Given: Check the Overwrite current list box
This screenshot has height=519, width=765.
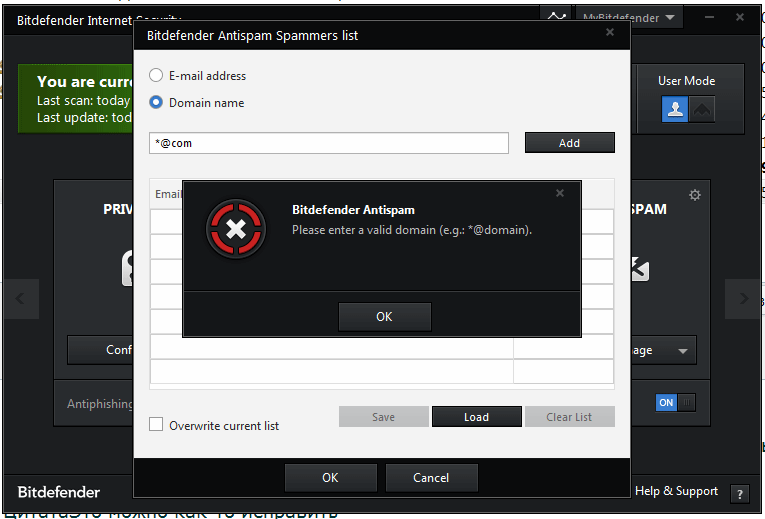Looking at the screenshot, I should click(156, 424).
